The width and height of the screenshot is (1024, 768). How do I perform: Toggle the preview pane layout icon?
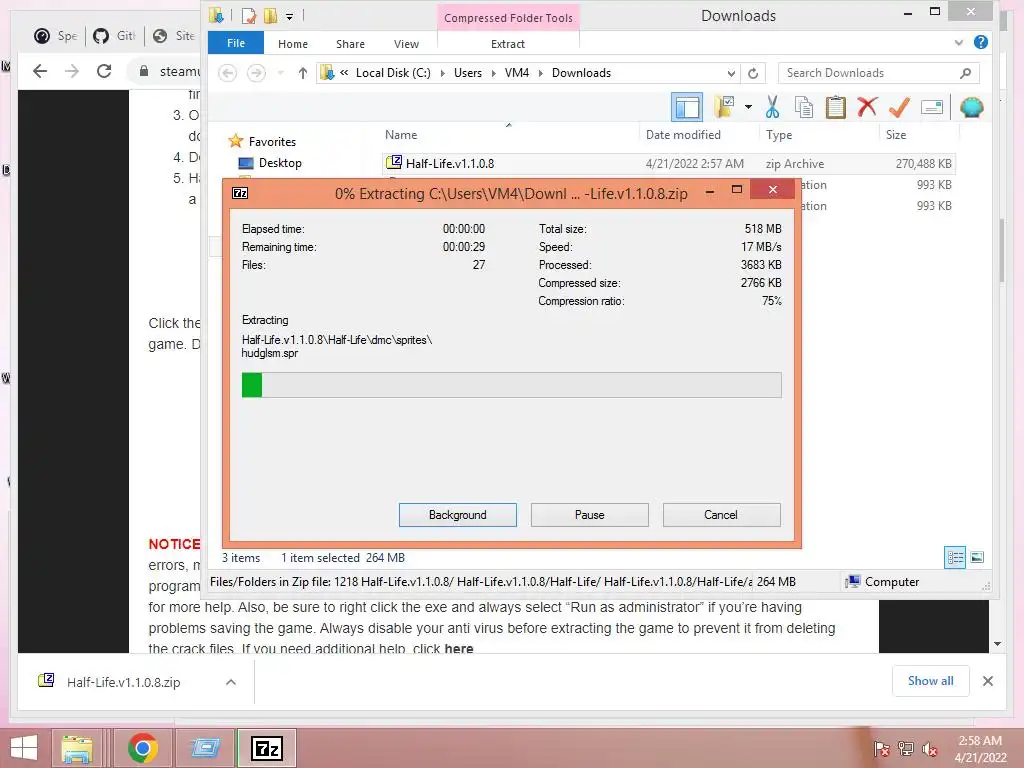[687, 107]
